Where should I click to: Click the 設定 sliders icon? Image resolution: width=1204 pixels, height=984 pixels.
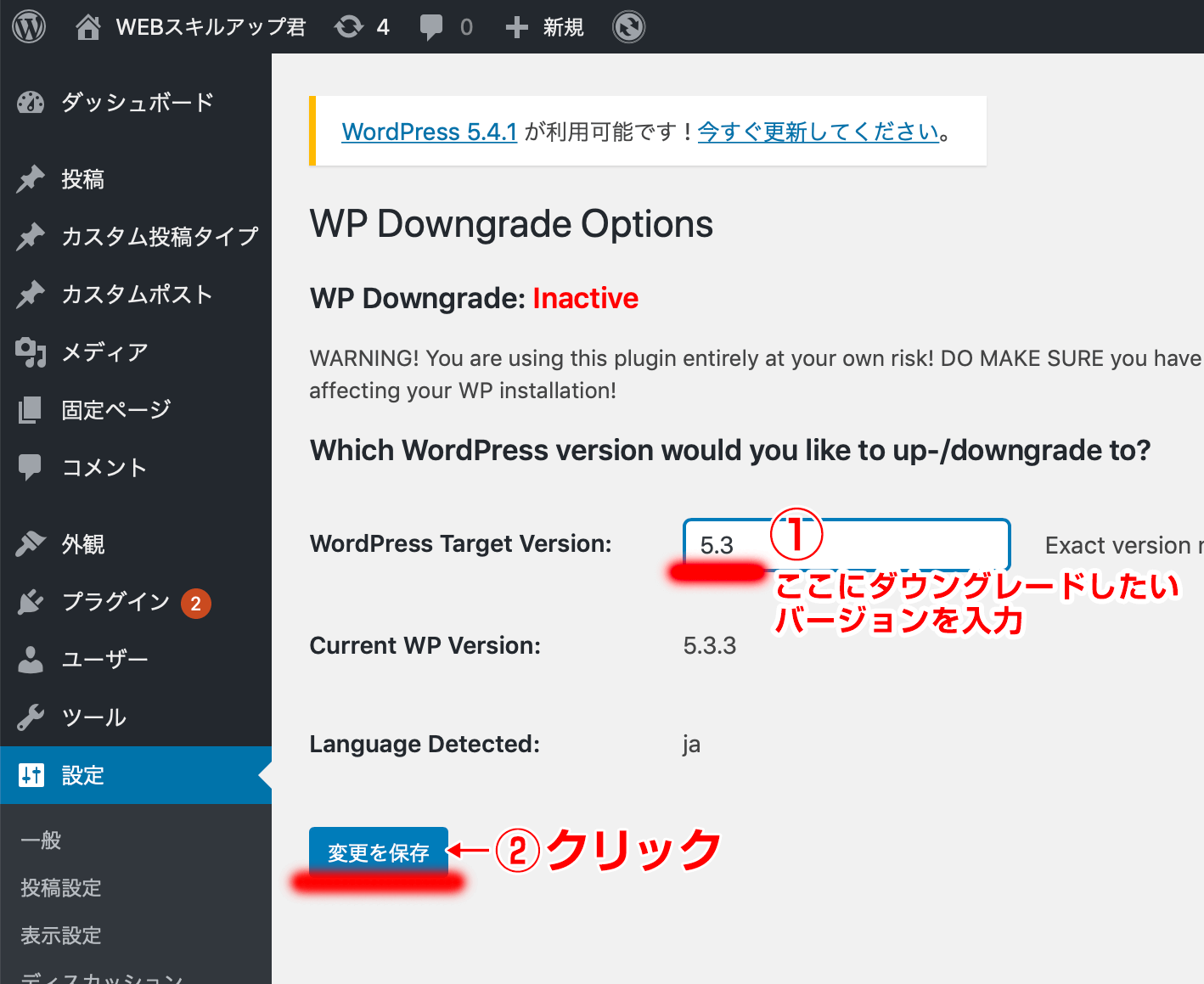pos(31,775)
